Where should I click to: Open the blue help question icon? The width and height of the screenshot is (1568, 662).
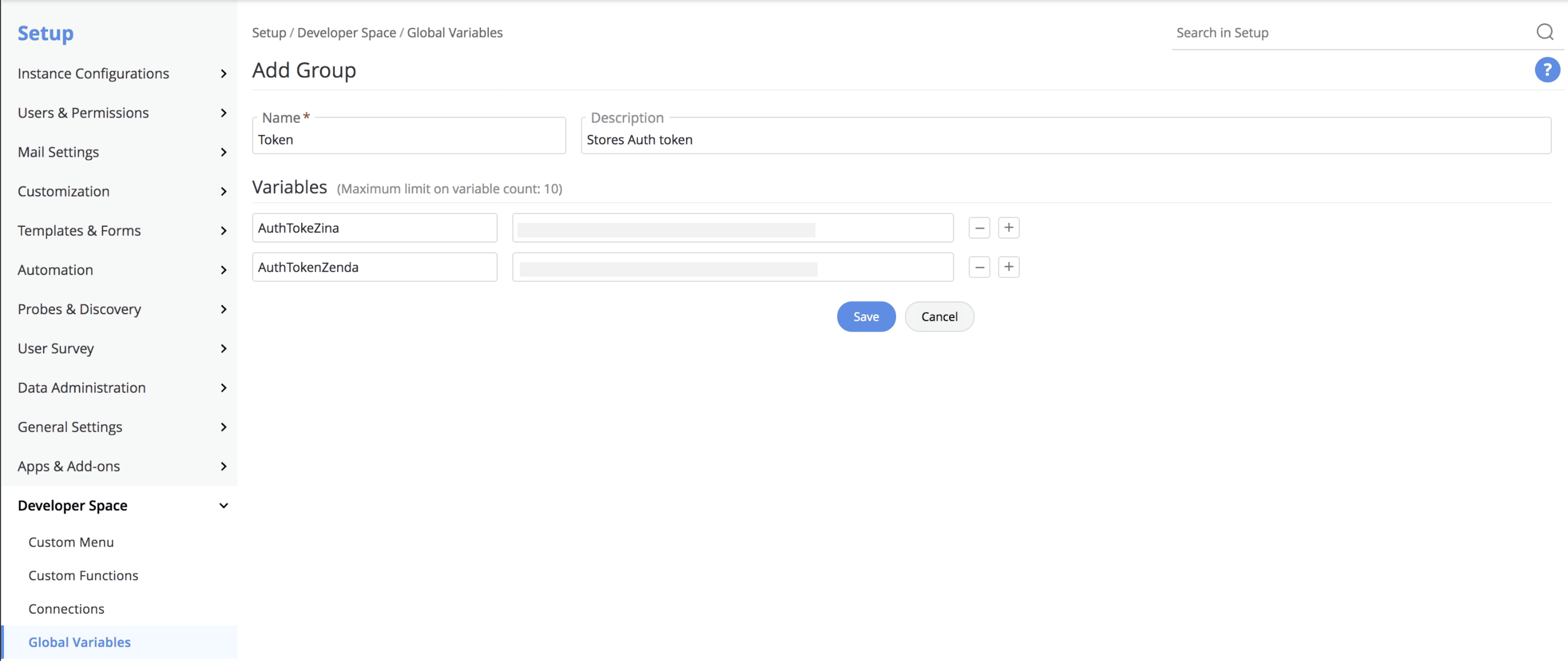pos(1546,70)
